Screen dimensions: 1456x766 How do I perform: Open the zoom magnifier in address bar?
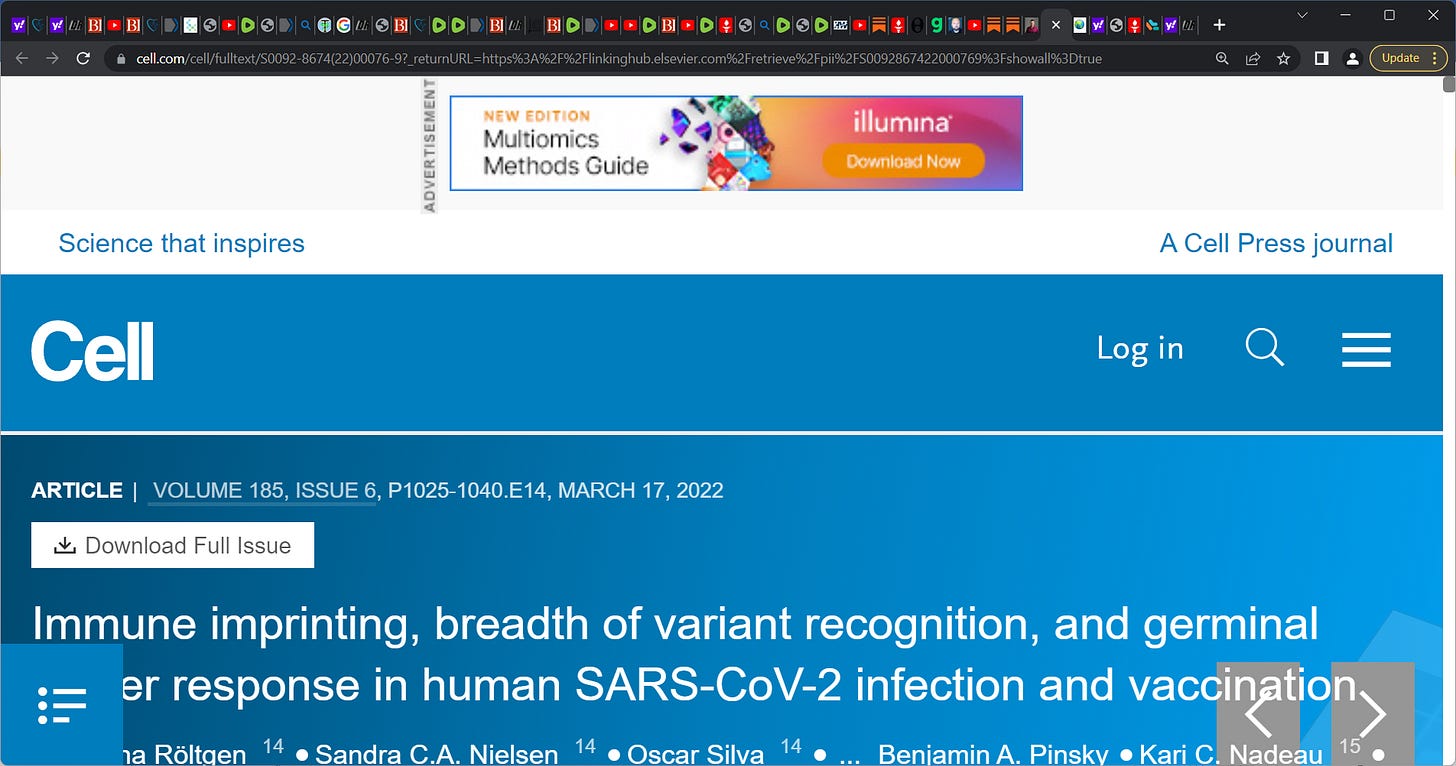(1222, 59)
